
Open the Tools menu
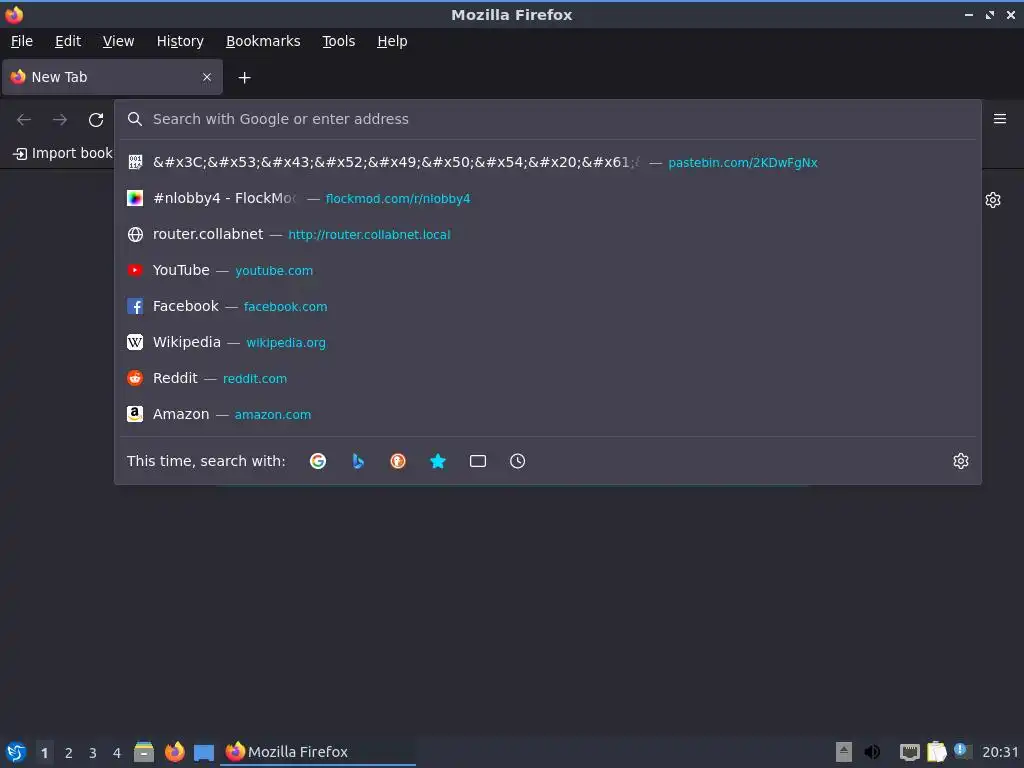338,41
